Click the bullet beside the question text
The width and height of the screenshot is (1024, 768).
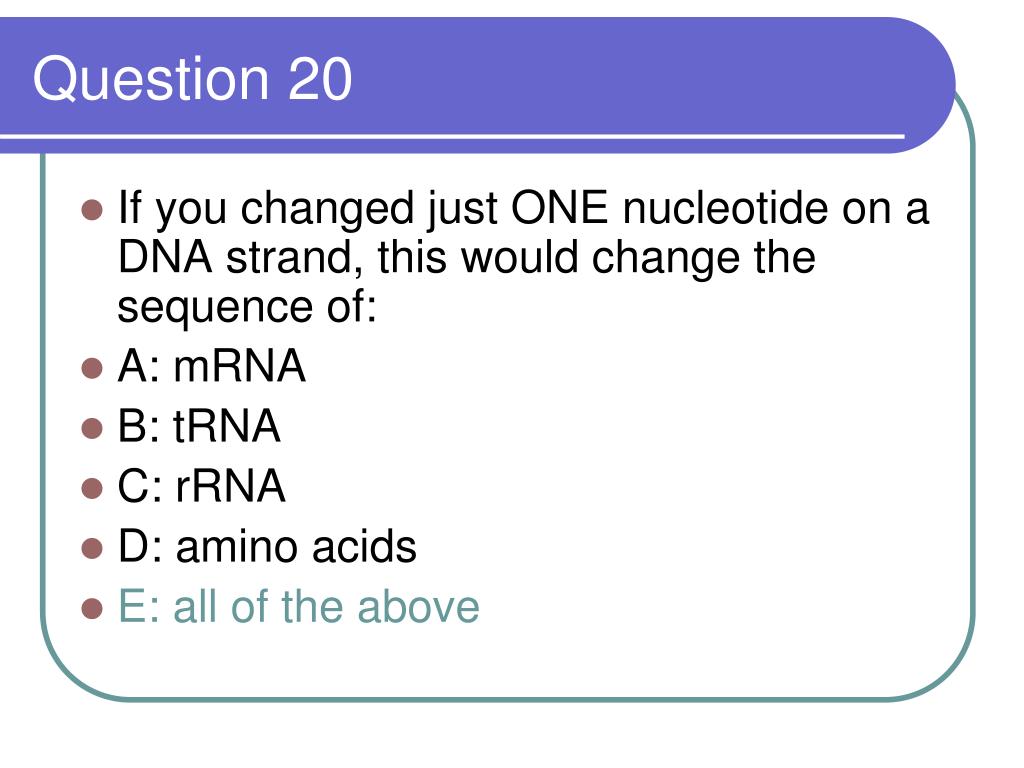click(x=92, y=211)
